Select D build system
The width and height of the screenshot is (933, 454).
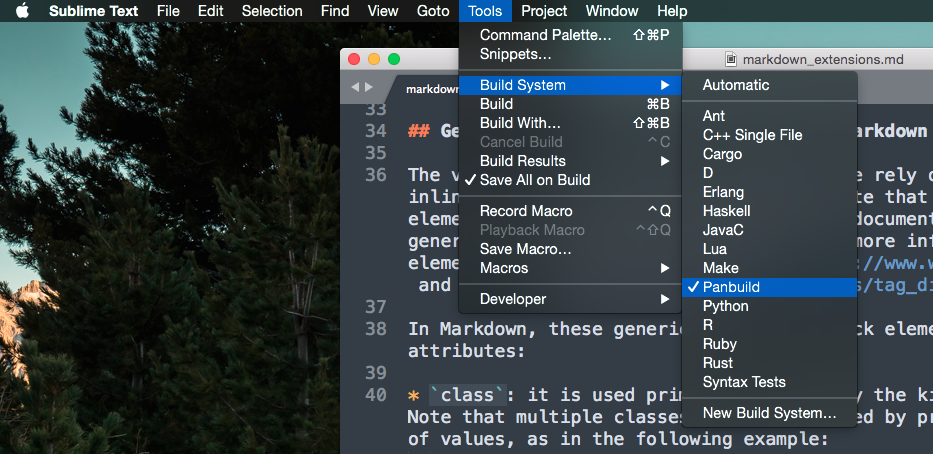[x=769, y=173]
